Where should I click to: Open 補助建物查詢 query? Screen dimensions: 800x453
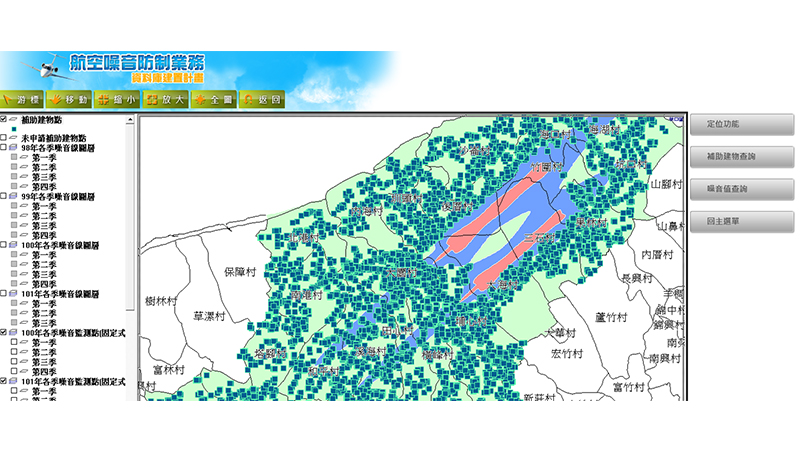coord(741,156)
